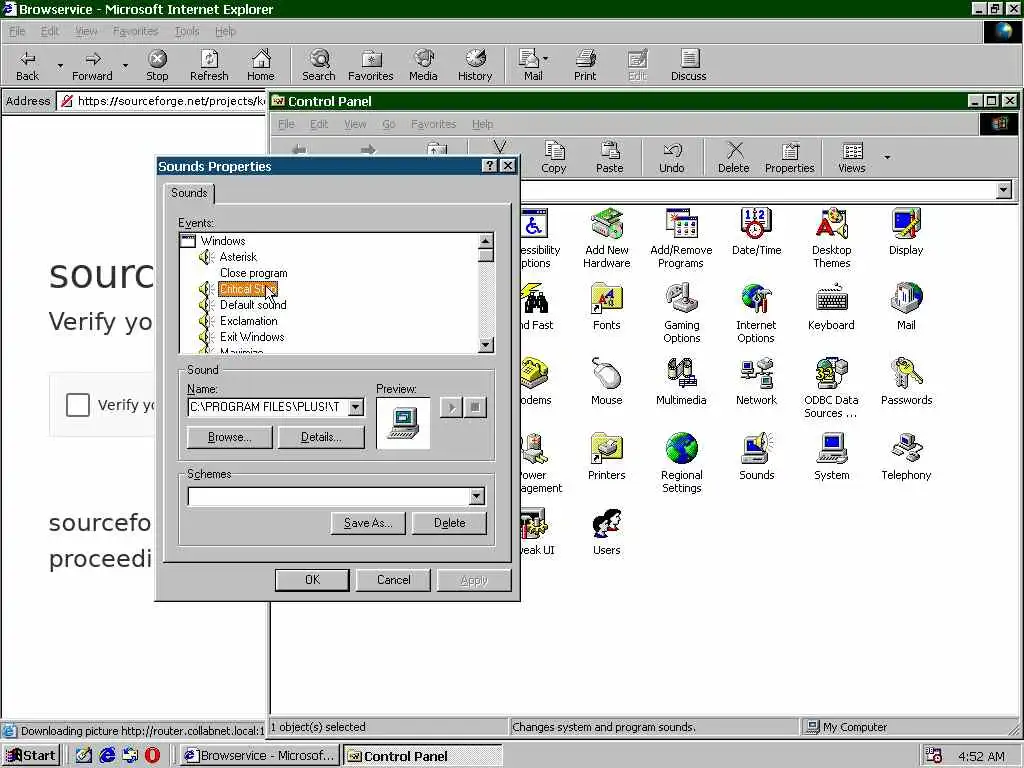Open the File menu in Control Panel
1024x768 pixels.
pos(286,124)
